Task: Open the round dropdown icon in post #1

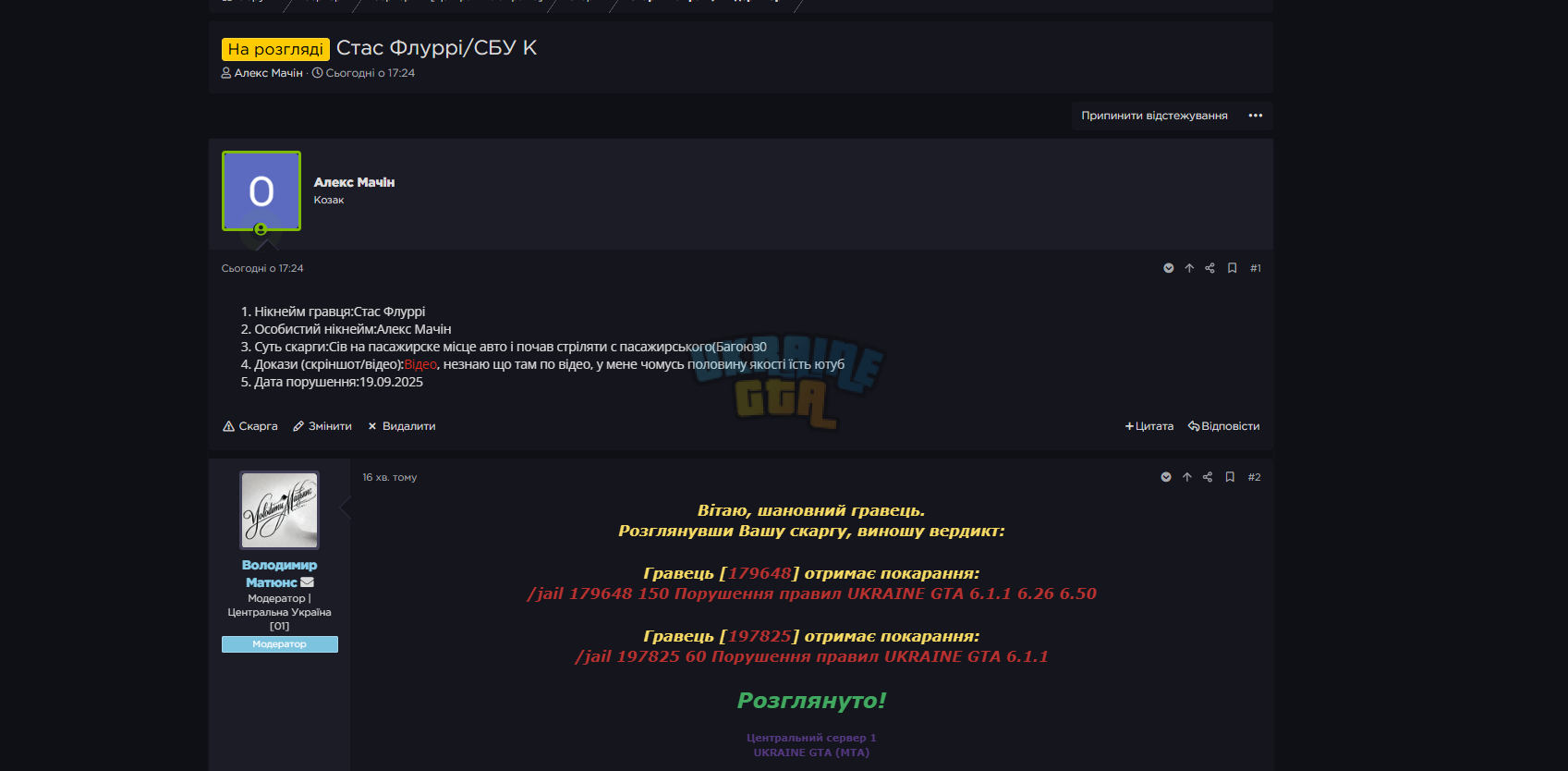Action: pyautogui.click(x=1168, y=268)
